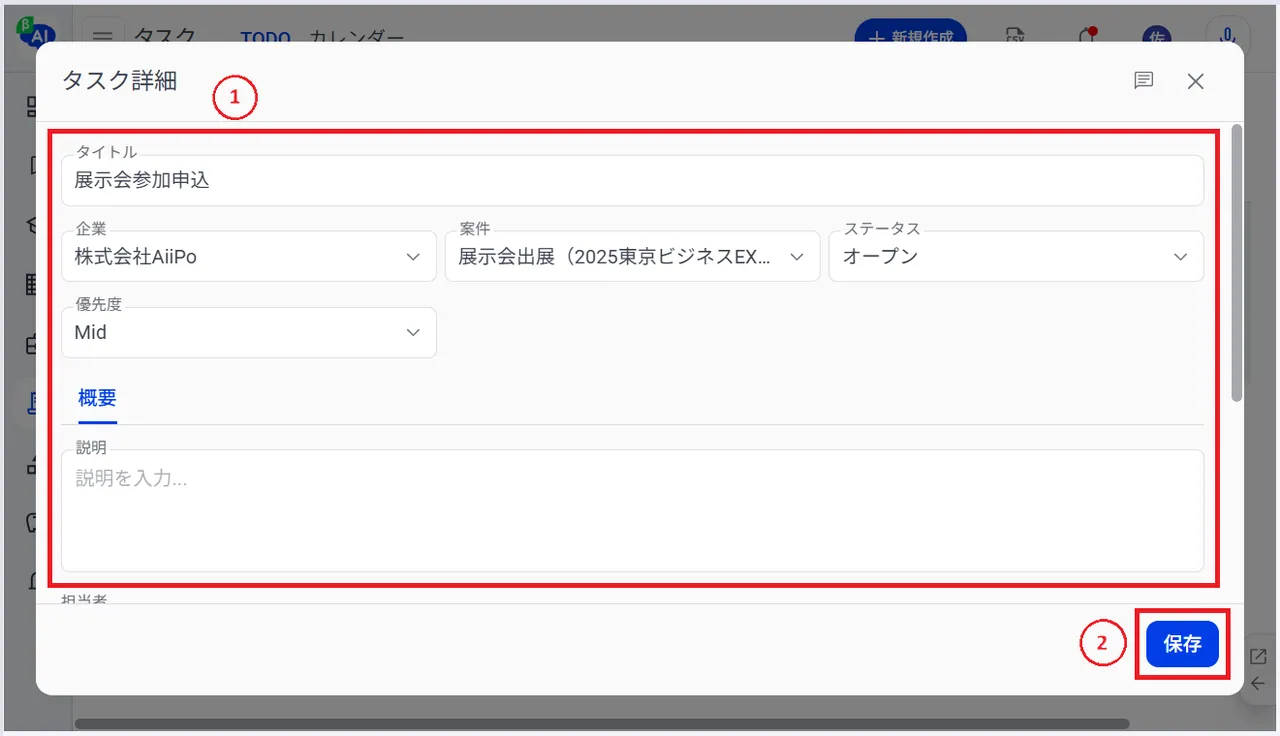Image resolution: width=1280 pixels, height=736 pixels.
Task: Switch to the 概要 tab
Action: [x=97, y=398]
